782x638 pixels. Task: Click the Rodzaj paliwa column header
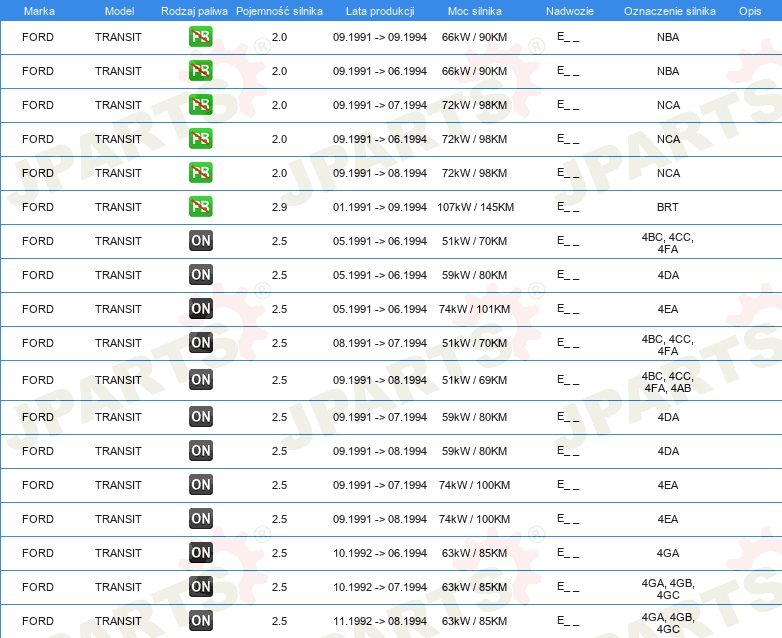(x=194, y=11)
